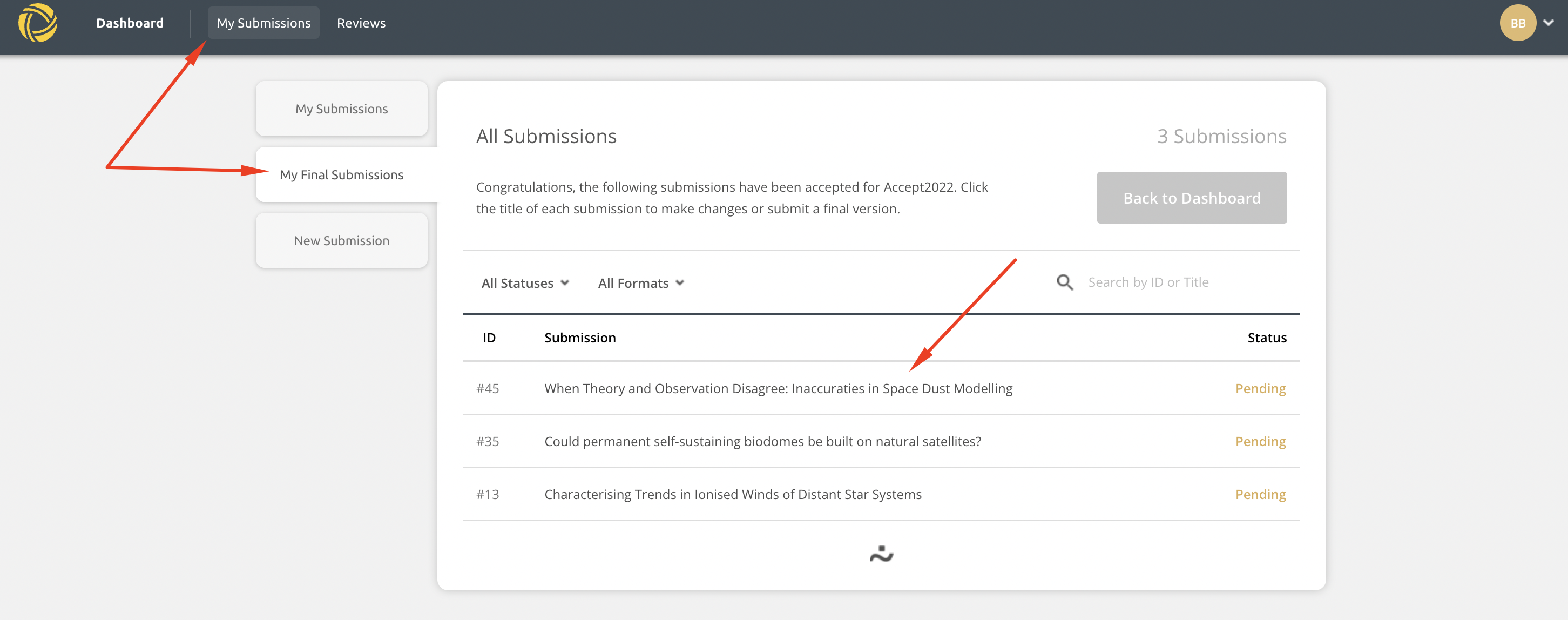Select the My Final Submissions sidebar tab
The image size is (1568, 620).
pos(341,174)
